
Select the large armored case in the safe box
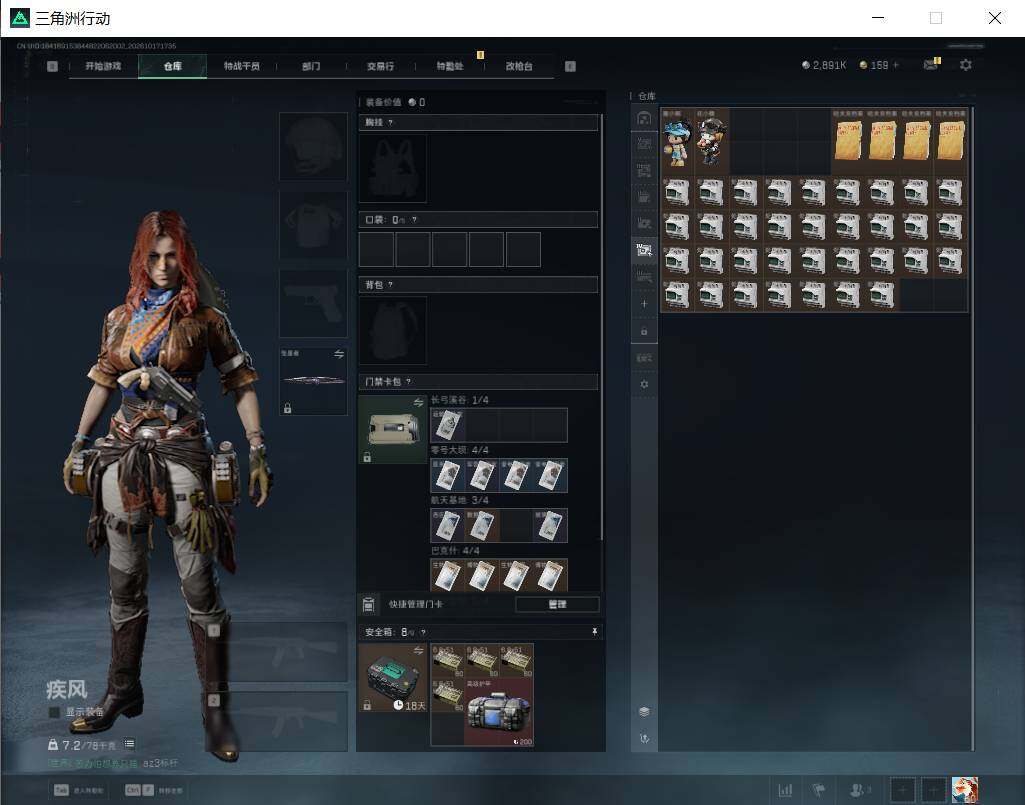[x=499, y=712]
